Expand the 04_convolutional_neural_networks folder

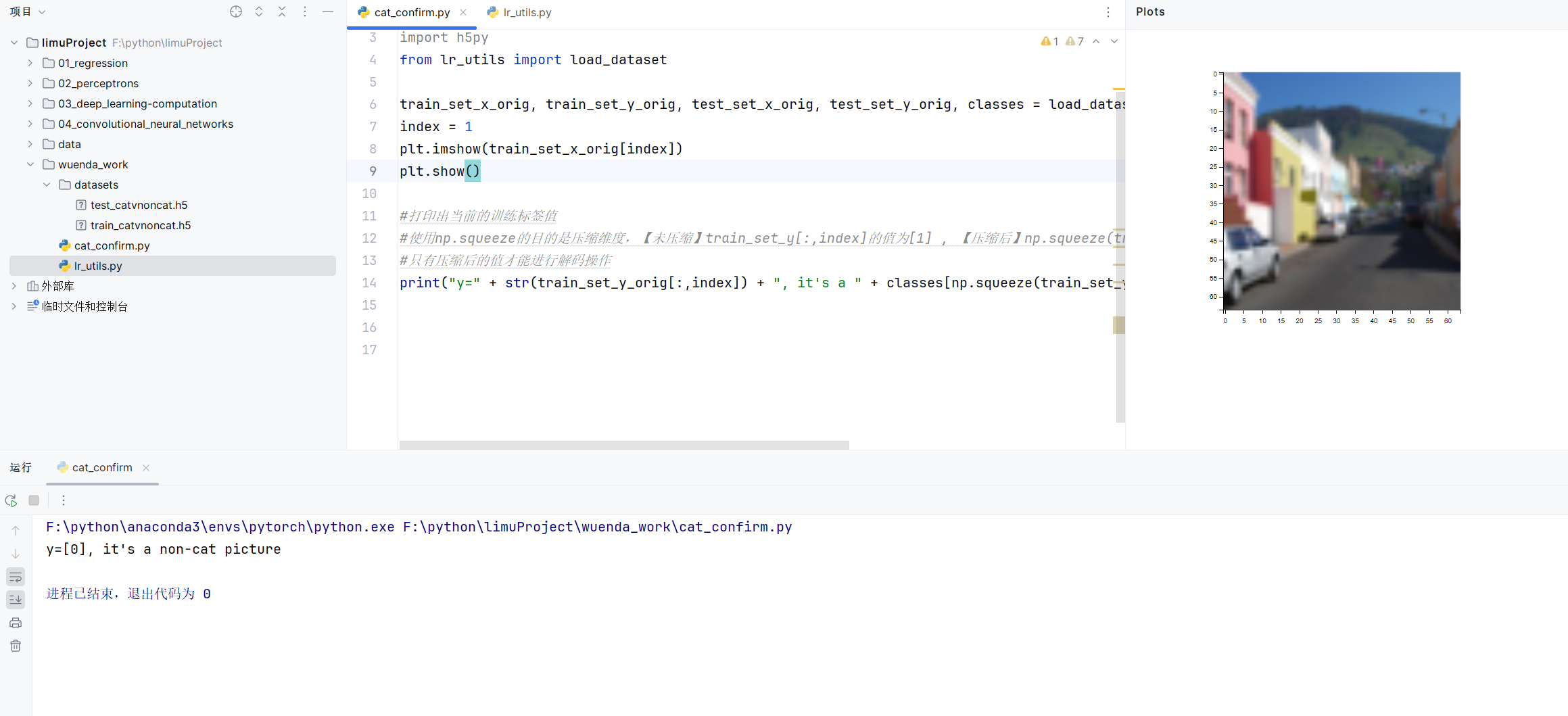coord(30,124)
